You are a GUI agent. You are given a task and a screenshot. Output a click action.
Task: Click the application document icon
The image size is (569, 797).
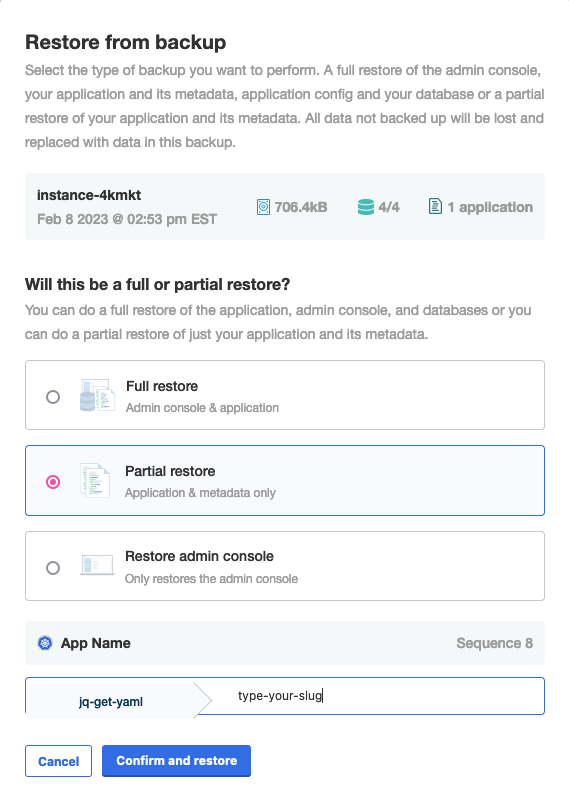pos(435,206)
